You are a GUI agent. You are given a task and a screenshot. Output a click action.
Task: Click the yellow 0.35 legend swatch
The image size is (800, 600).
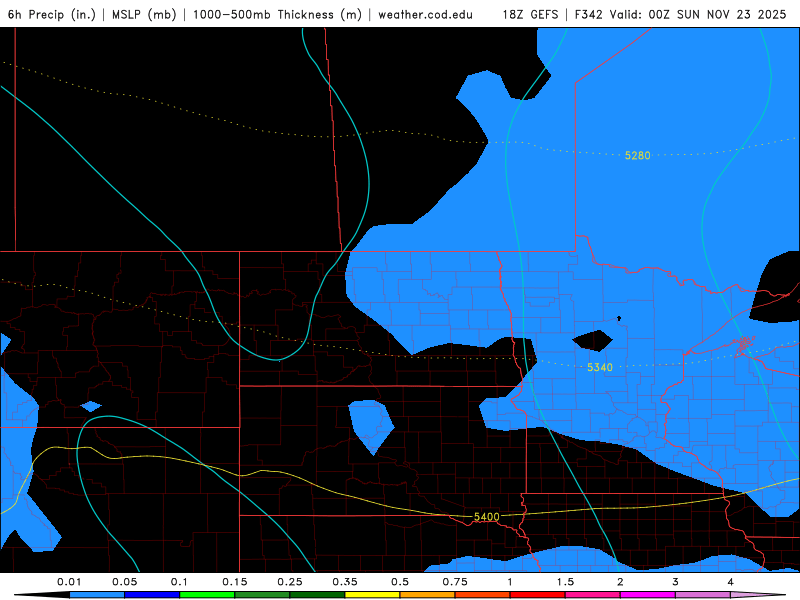pos(372,595)
